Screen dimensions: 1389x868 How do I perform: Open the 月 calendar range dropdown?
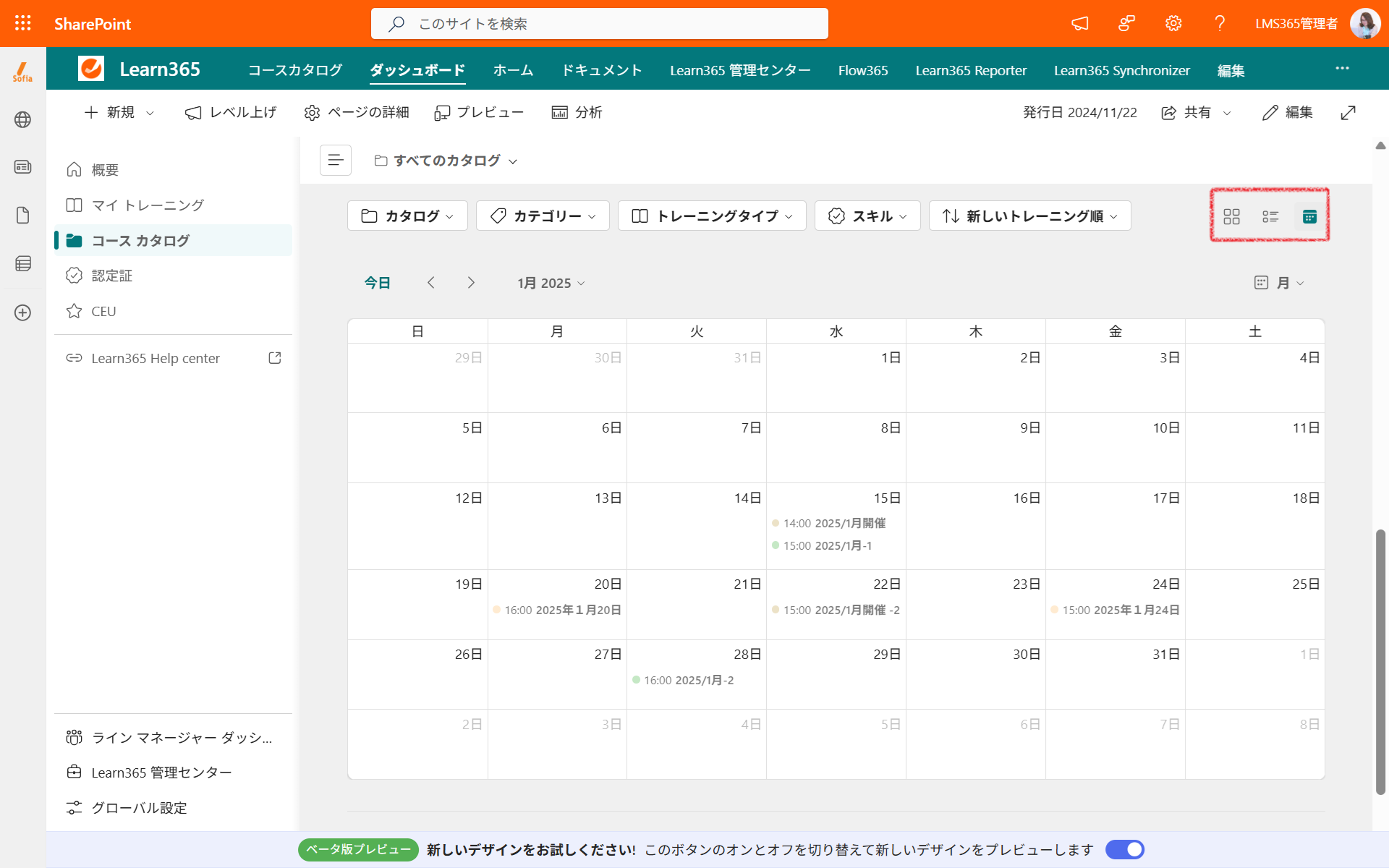[x=1279, y=283]
